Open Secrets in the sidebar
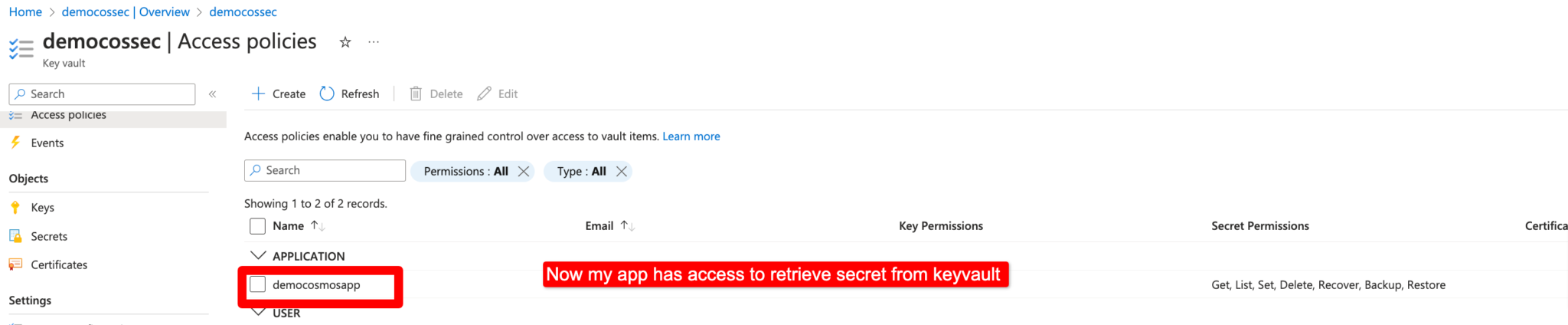 click(49, 236)
